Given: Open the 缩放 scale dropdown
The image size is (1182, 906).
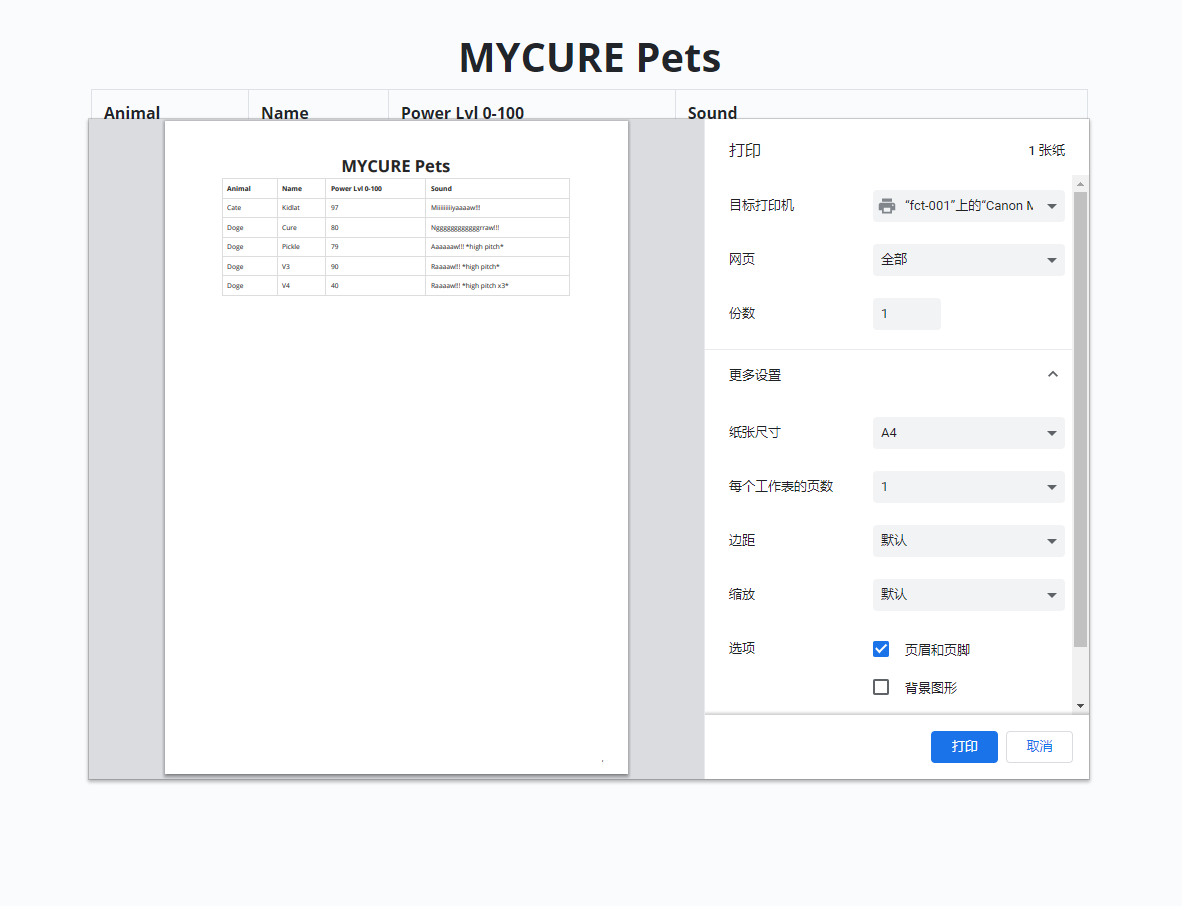Looking at the screenshot, I should tap(969, 595).
